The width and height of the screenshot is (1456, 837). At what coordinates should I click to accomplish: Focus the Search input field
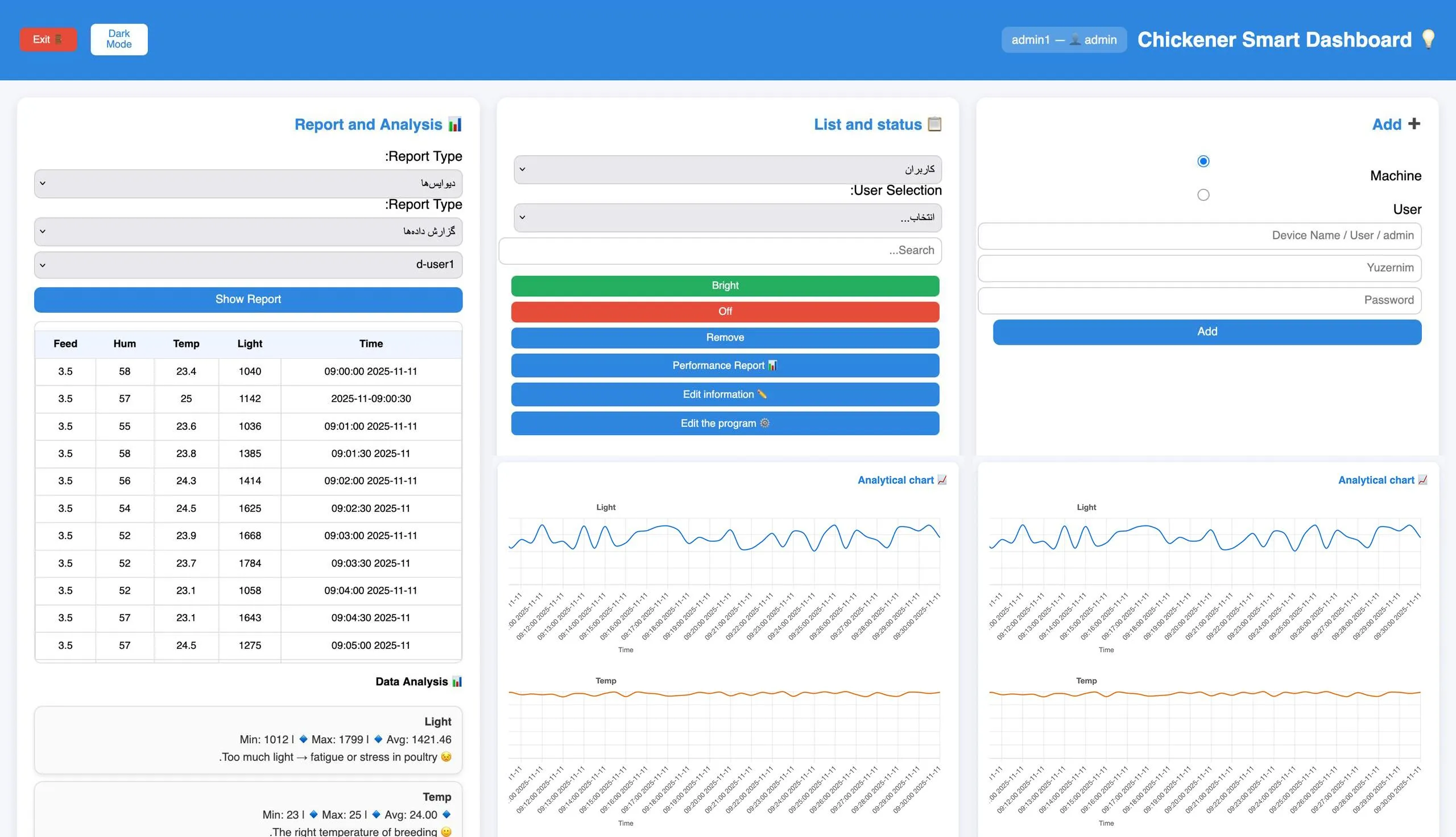(x=719, y=251)
